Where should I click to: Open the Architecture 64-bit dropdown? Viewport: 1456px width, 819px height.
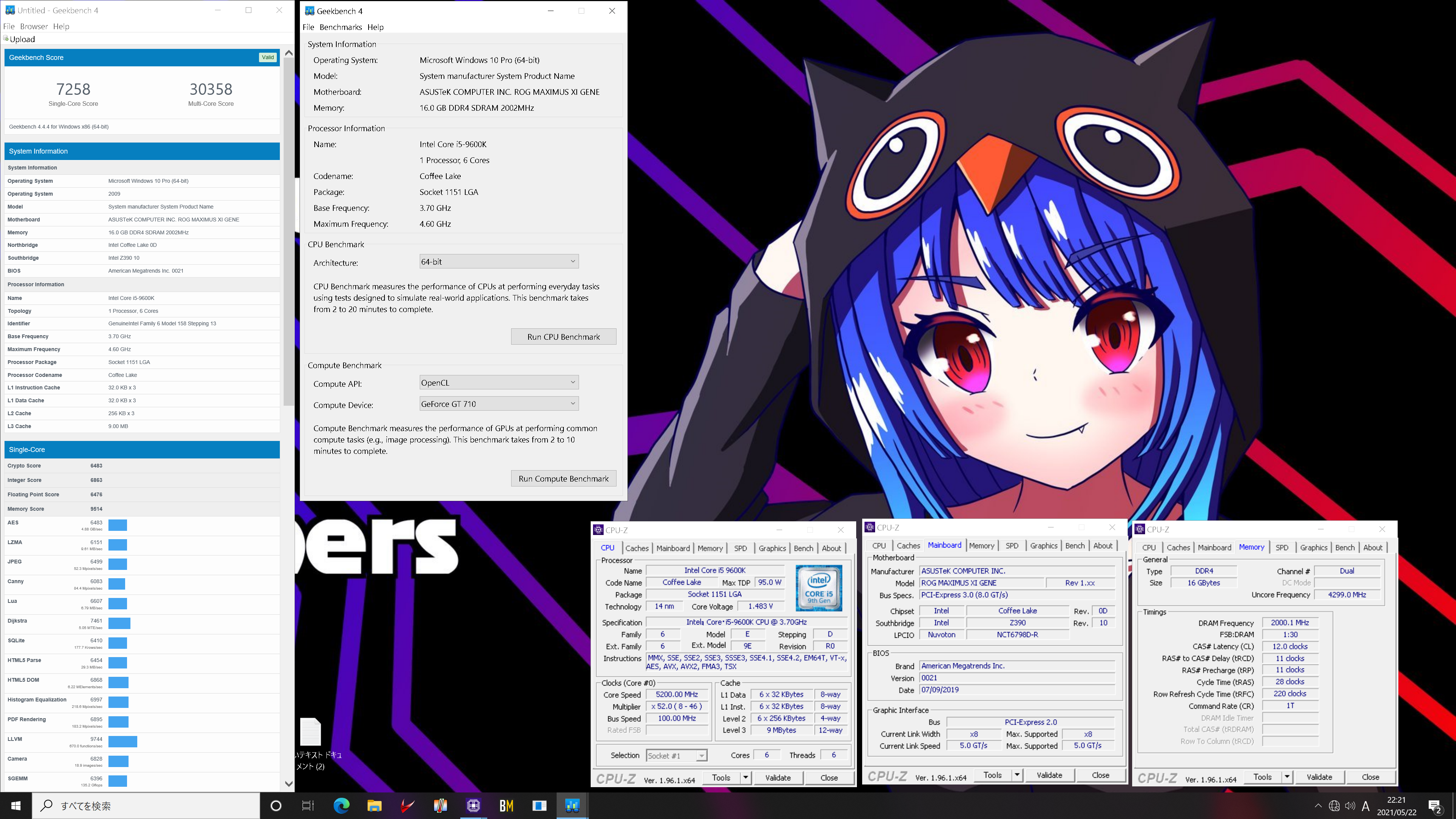pos(499,262)
